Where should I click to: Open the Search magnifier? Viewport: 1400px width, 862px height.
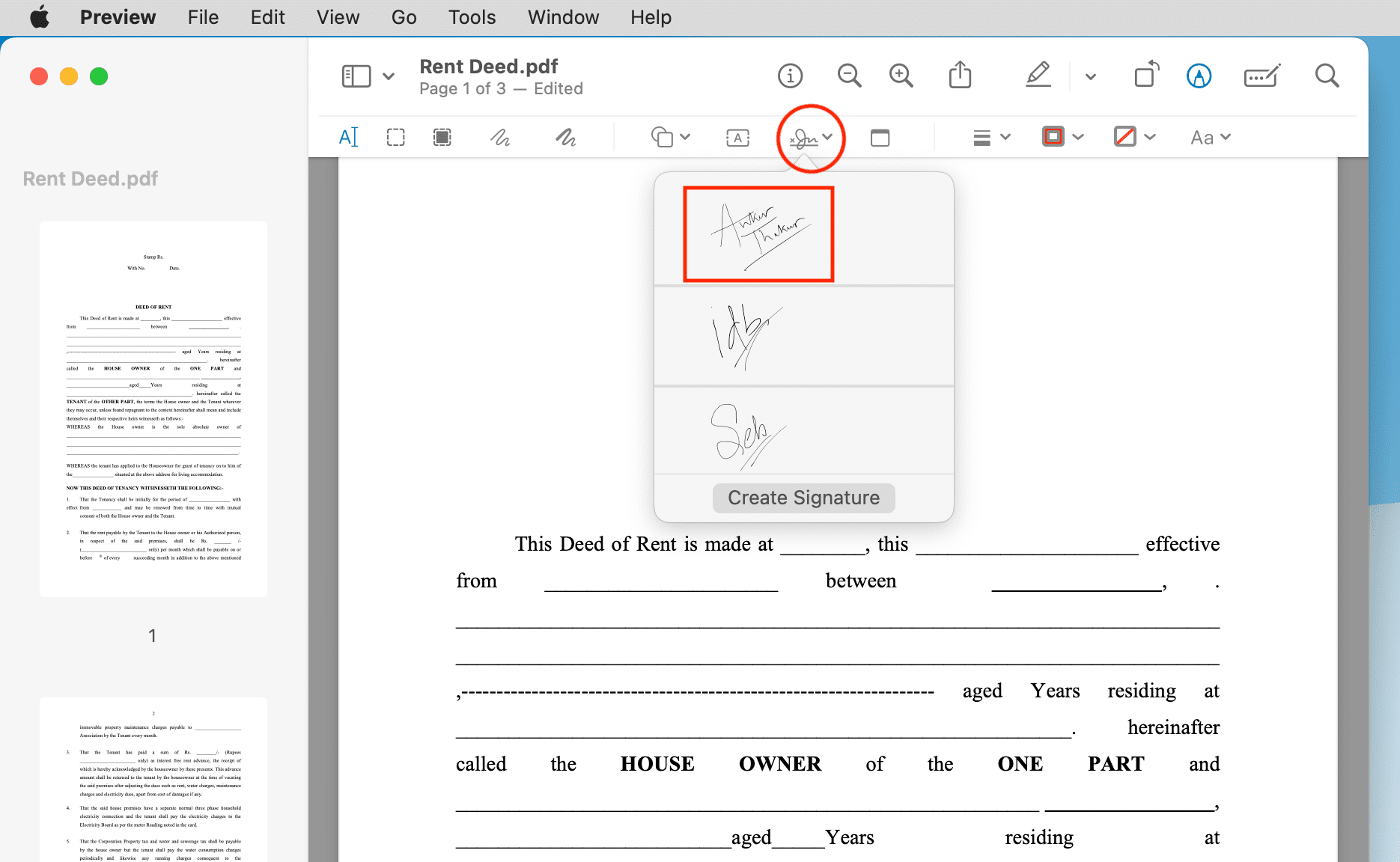[x=1327, y=76]
